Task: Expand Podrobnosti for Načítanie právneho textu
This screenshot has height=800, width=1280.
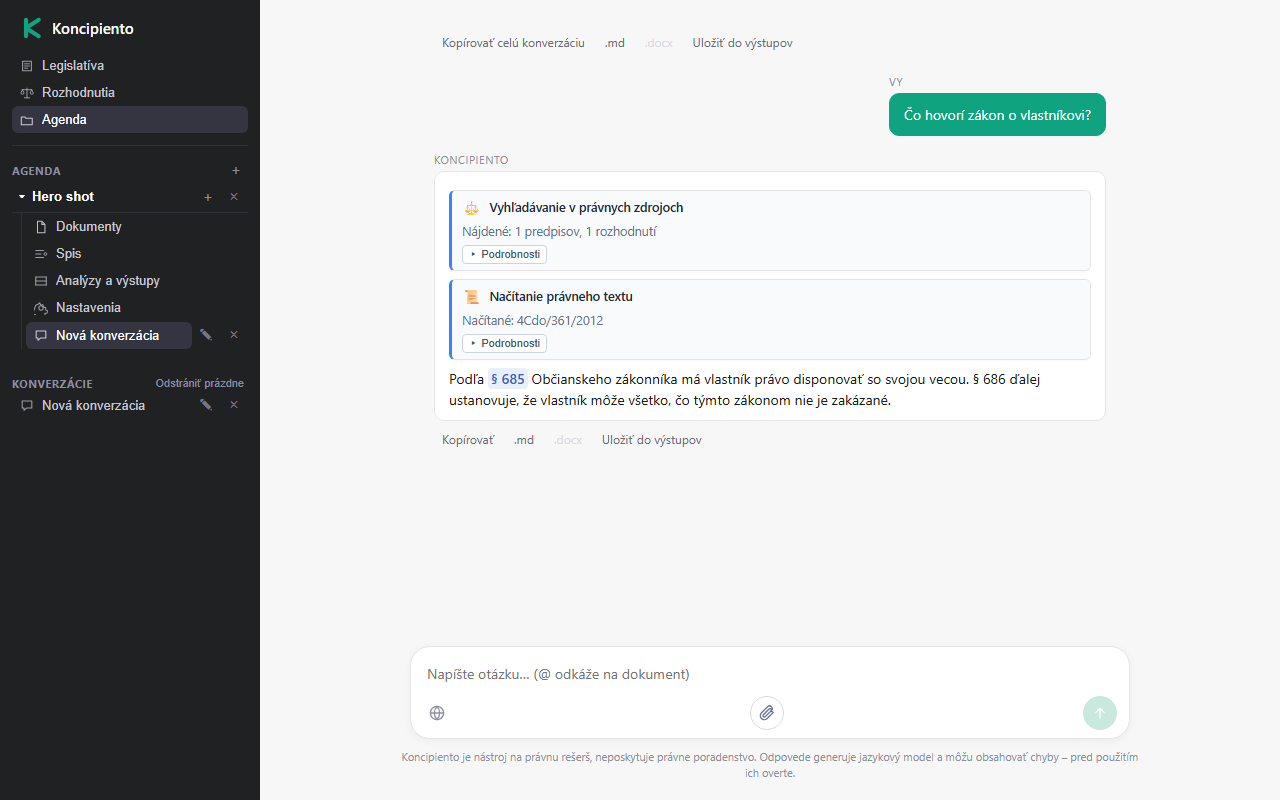Action: (505, 343)
